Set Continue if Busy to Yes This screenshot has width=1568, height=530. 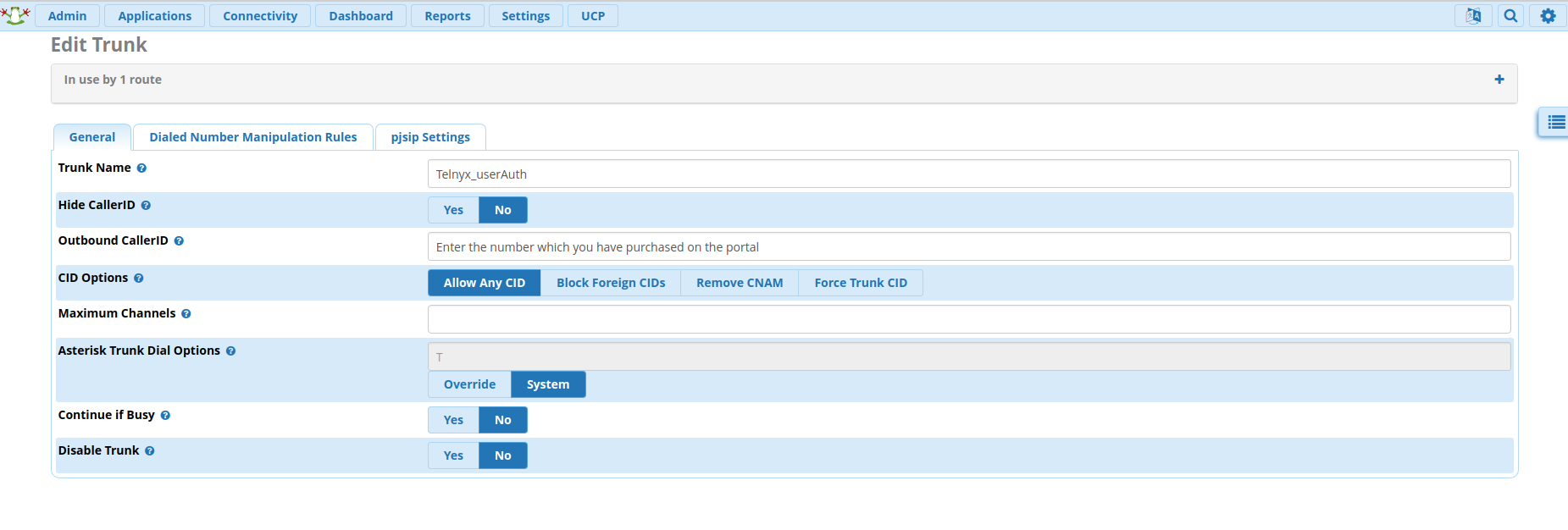[453, 420]
